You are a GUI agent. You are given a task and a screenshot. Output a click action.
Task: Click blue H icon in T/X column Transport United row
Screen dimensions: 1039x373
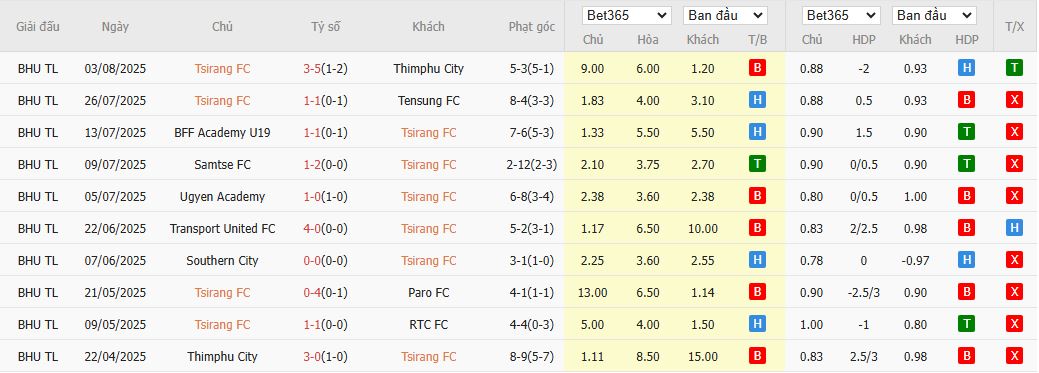click(1014, 228)
